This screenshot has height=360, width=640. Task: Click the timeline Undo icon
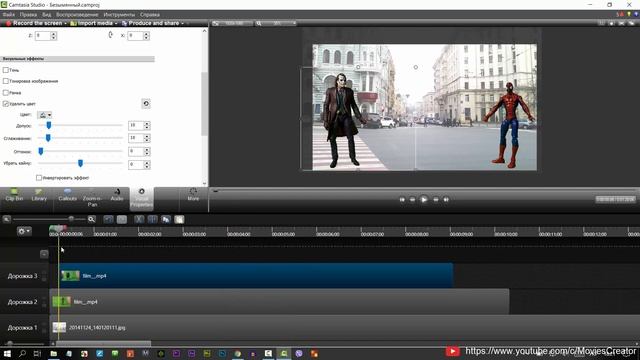(x=108, y=219)
